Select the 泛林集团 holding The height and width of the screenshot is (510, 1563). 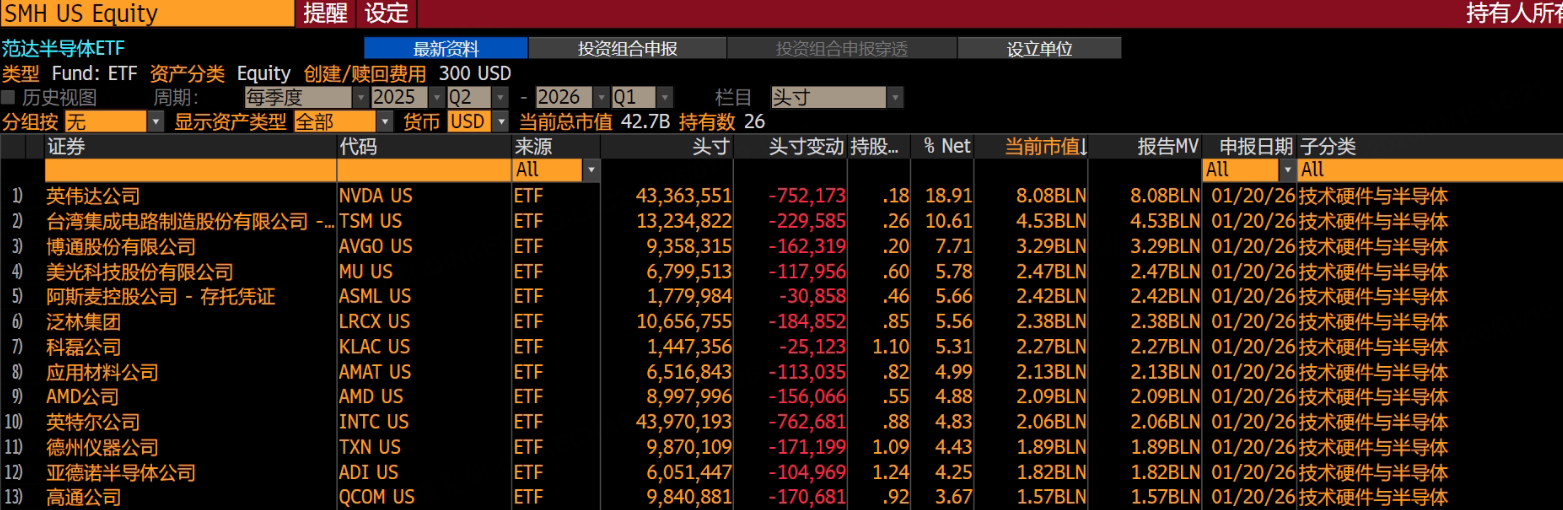coord(83,322)
